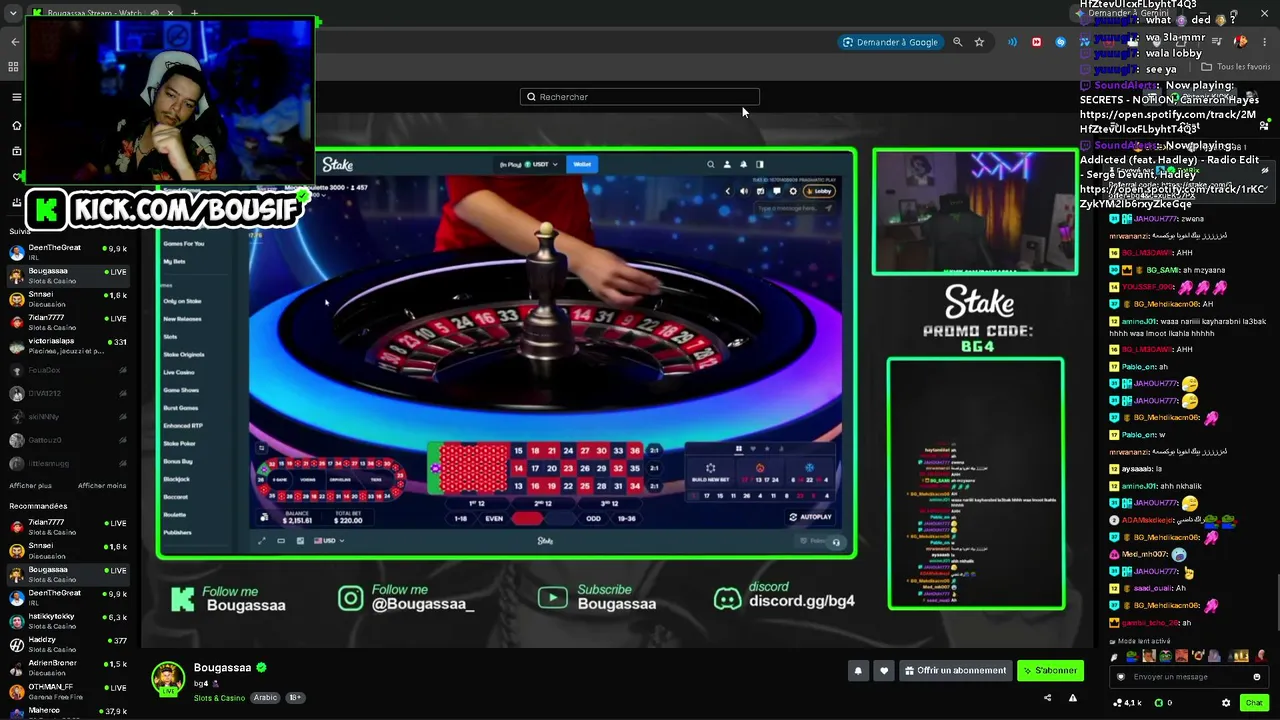The height and width of the screenshot is (720, 1280).
Task: Report the stream via the warning triangle icon
Action: pyautogui.click(x=1073, y=698)
